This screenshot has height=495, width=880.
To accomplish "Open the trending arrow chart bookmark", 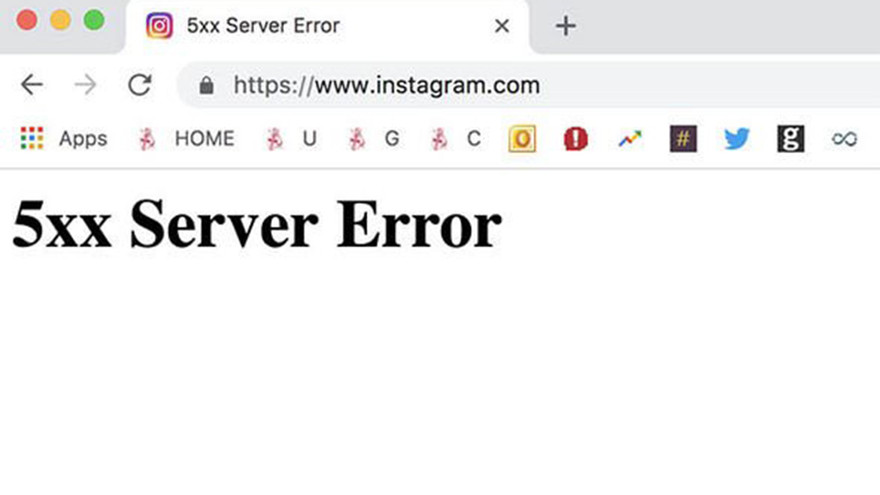I will (630, 139).
